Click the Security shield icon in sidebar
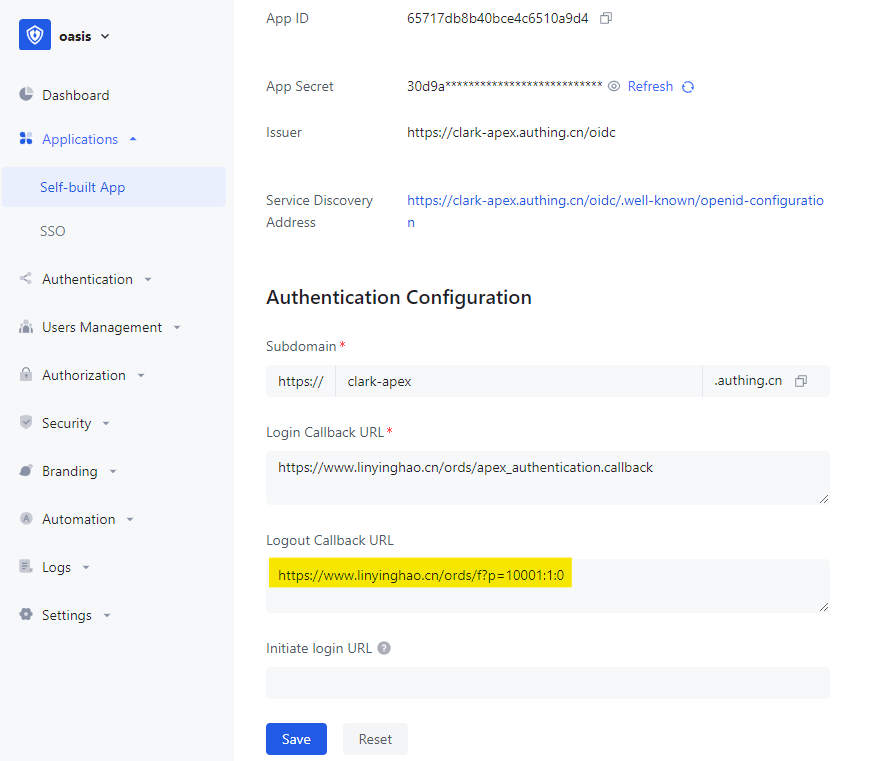The height and width of the screenshot is (761, 876). (x=26, y=423)
